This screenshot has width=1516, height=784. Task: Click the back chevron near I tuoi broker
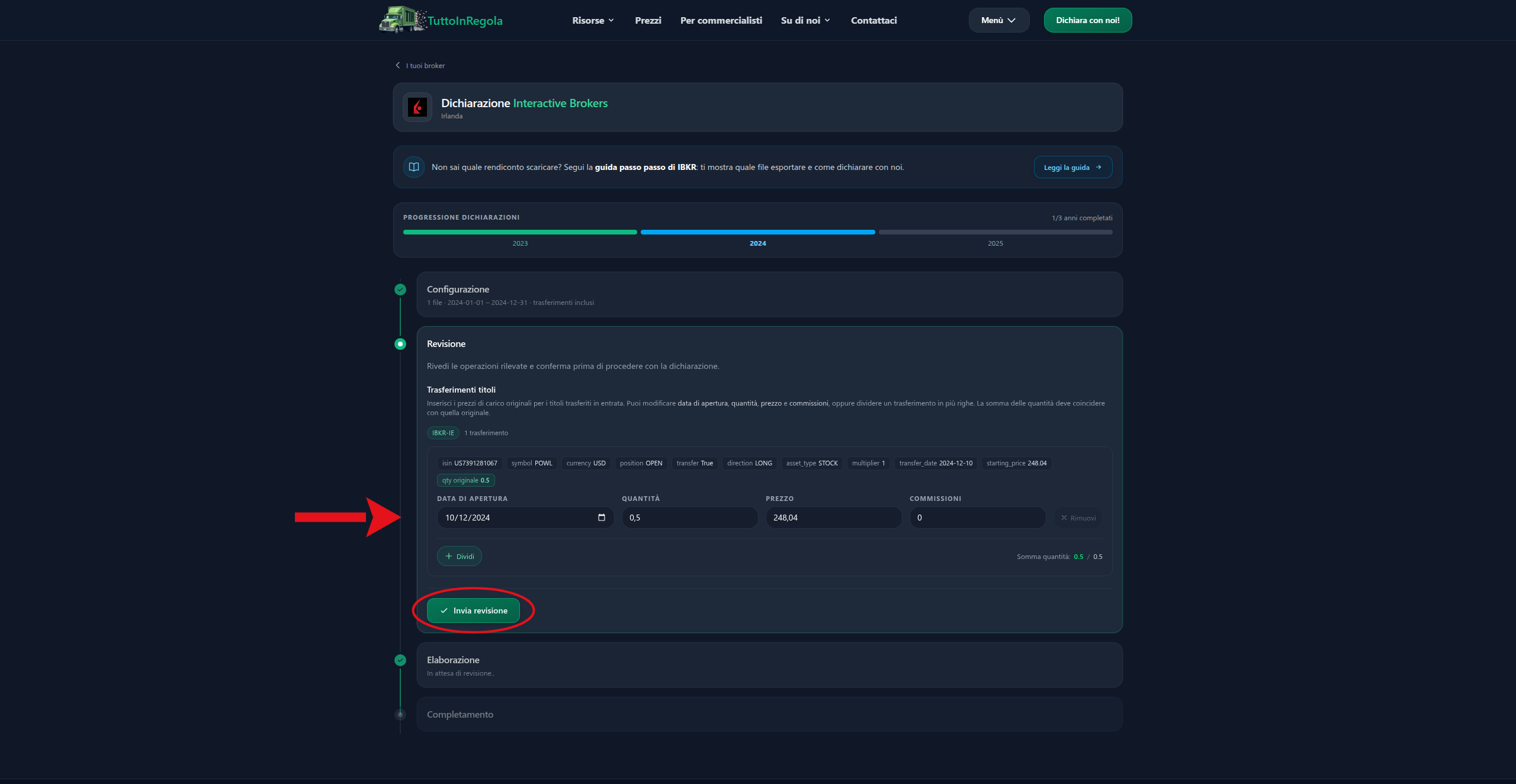click(398, 65)
